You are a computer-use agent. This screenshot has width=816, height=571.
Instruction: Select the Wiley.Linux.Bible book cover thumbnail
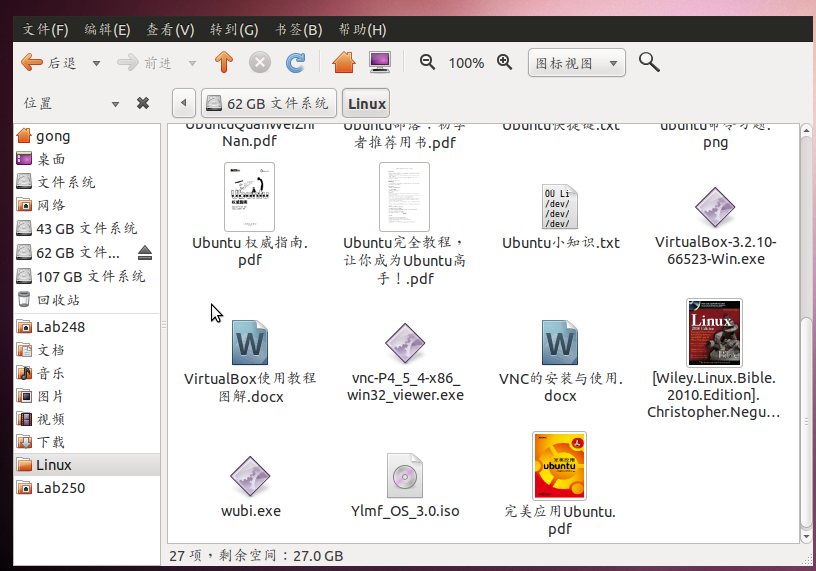pos(714,333)
